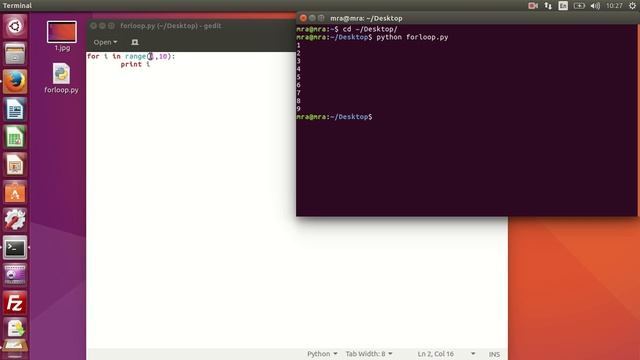Open the Ubuntu Dash search launcher

(x=15, y=27)
